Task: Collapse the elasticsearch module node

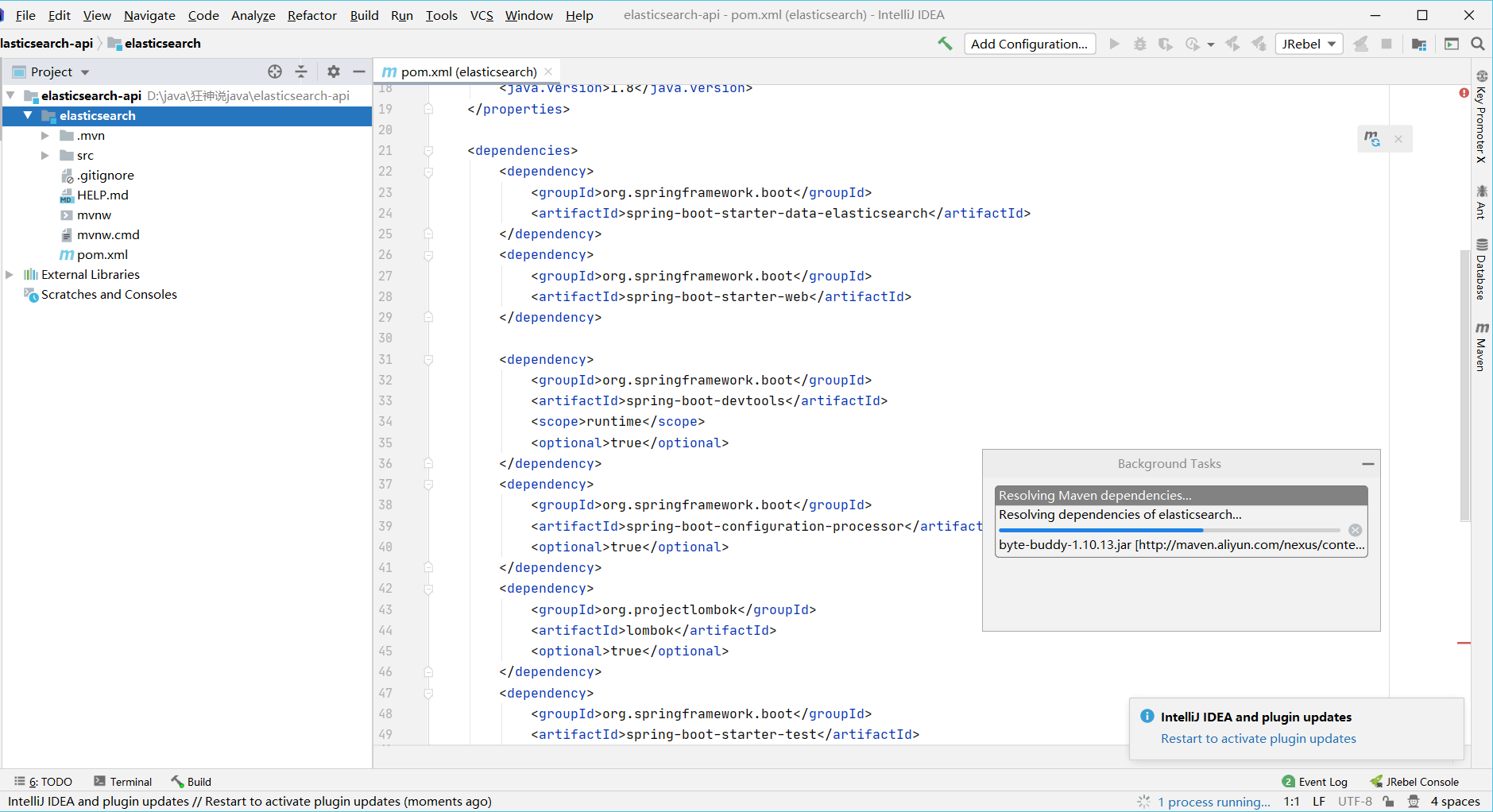Action: pyautogui.click(x=28, y=115)
